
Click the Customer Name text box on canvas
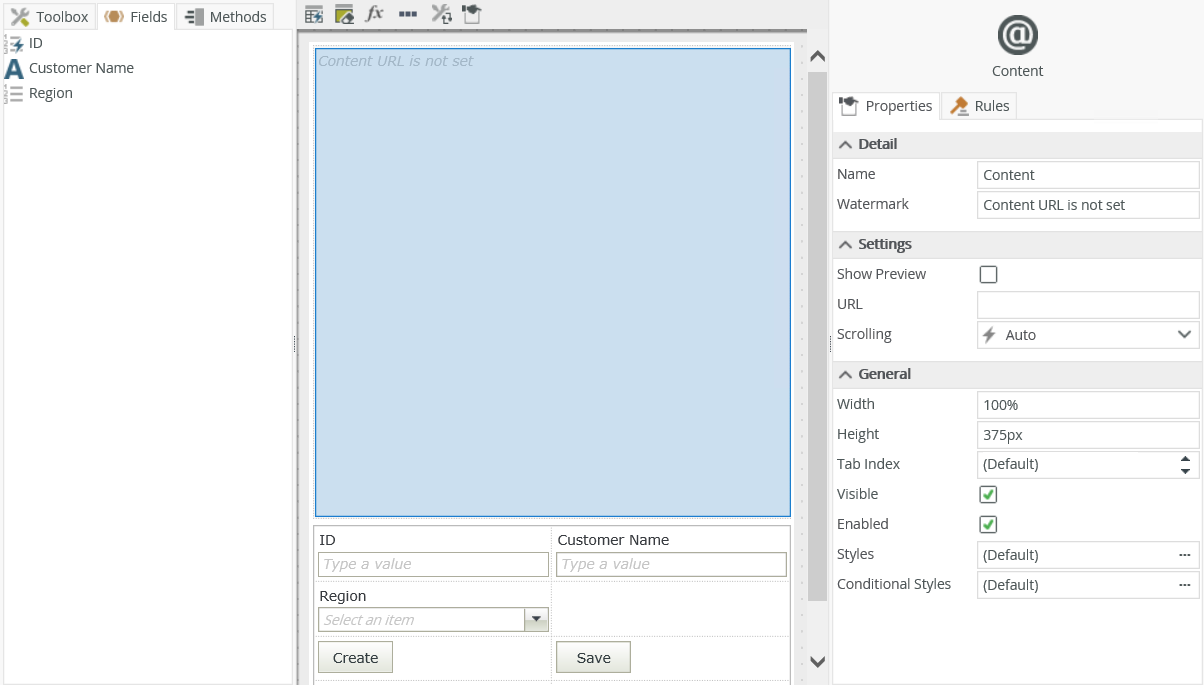671,564
